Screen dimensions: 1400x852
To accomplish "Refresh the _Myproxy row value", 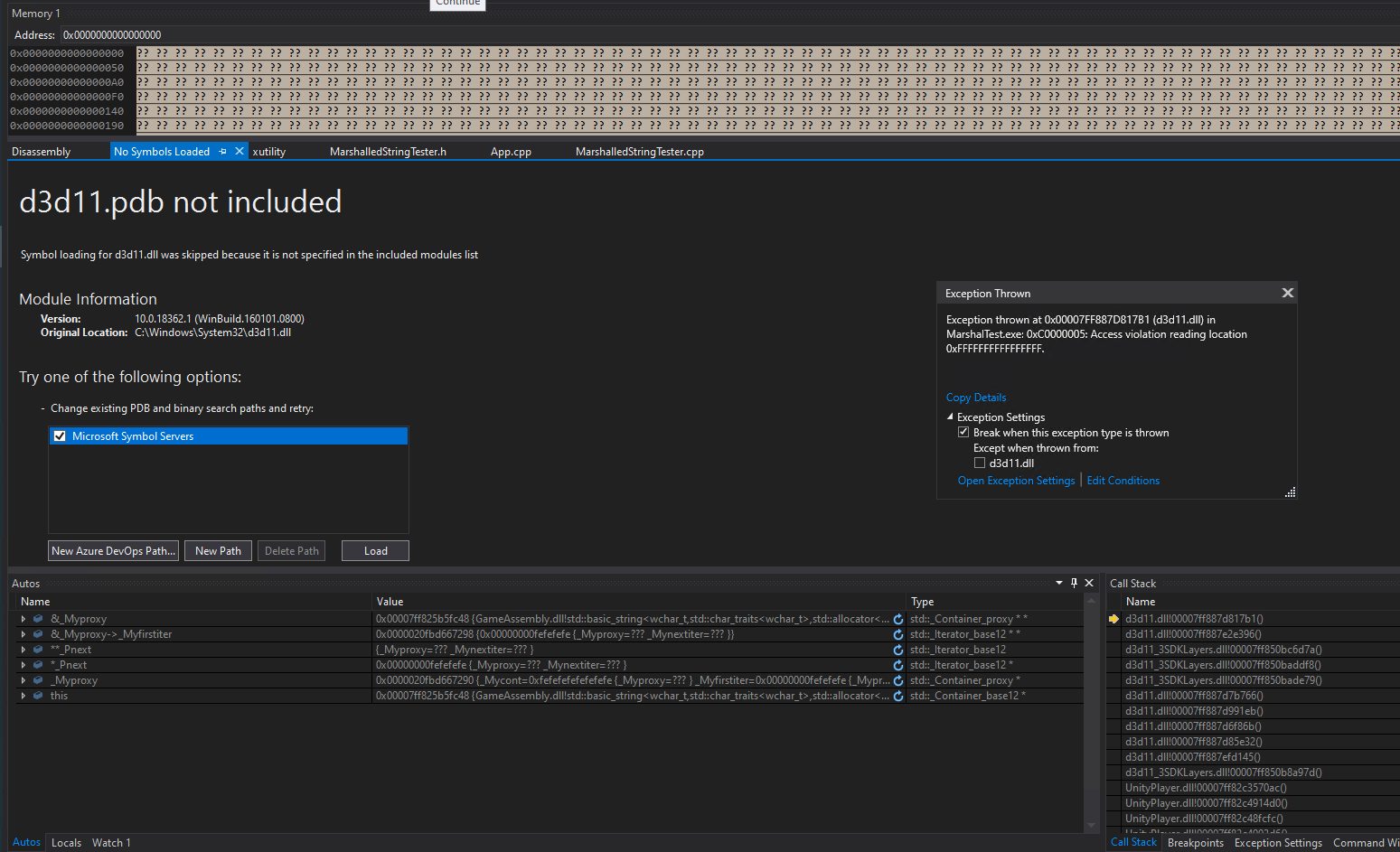I will (x=898, y=680).
